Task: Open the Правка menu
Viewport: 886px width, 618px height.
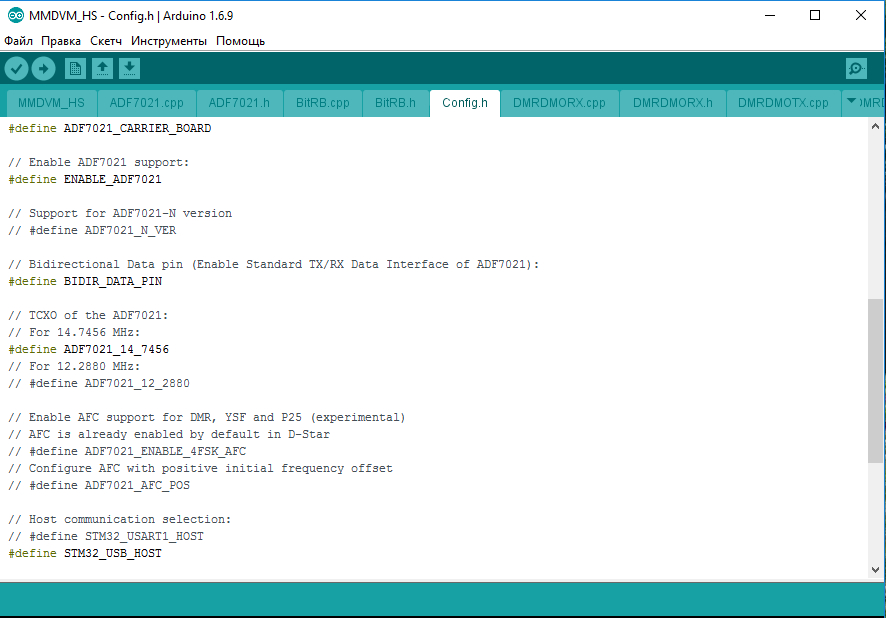Action: pos(61,41)
